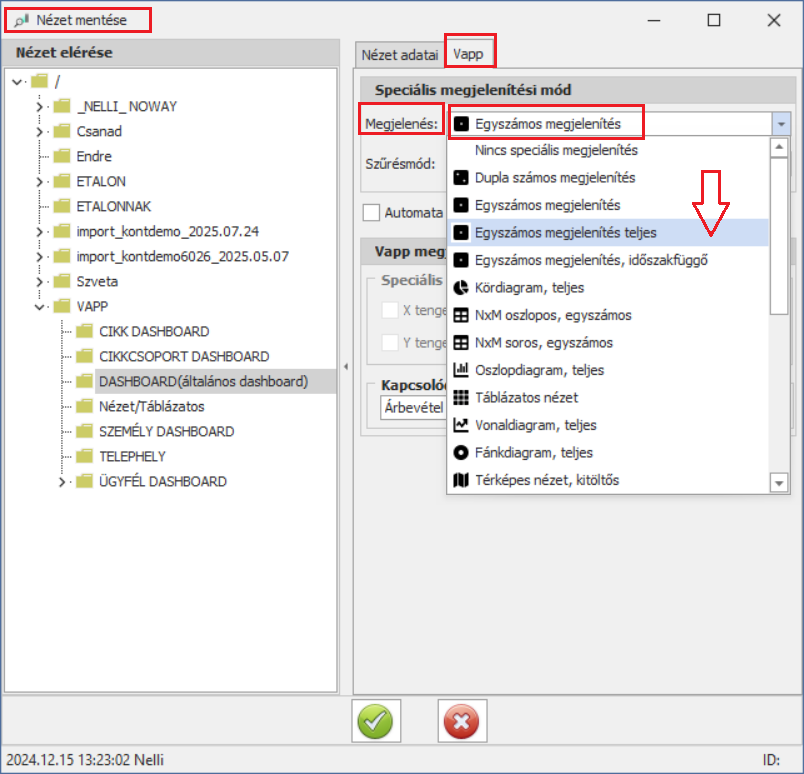Collapse the Megjelenés dropdown arrow
Viewport: 804px width, 774px height.
(780, 124)
